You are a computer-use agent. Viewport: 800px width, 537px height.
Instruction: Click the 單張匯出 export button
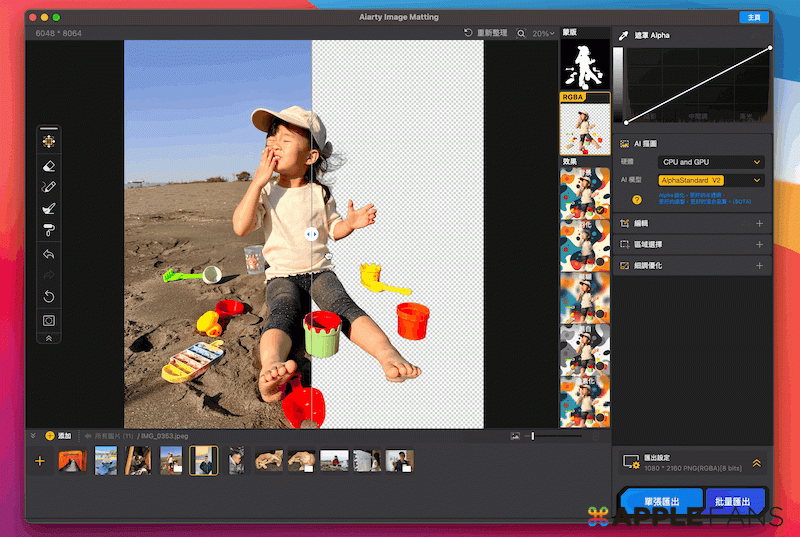pos(661,501)
